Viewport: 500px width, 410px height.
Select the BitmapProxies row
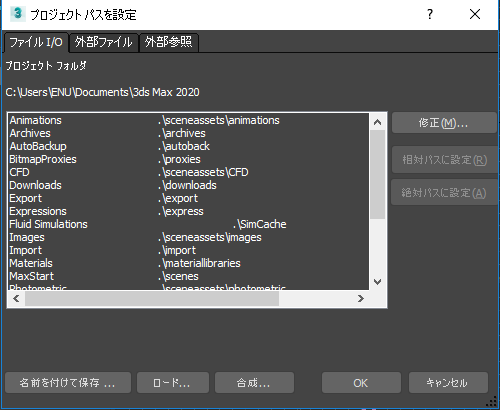189,159
